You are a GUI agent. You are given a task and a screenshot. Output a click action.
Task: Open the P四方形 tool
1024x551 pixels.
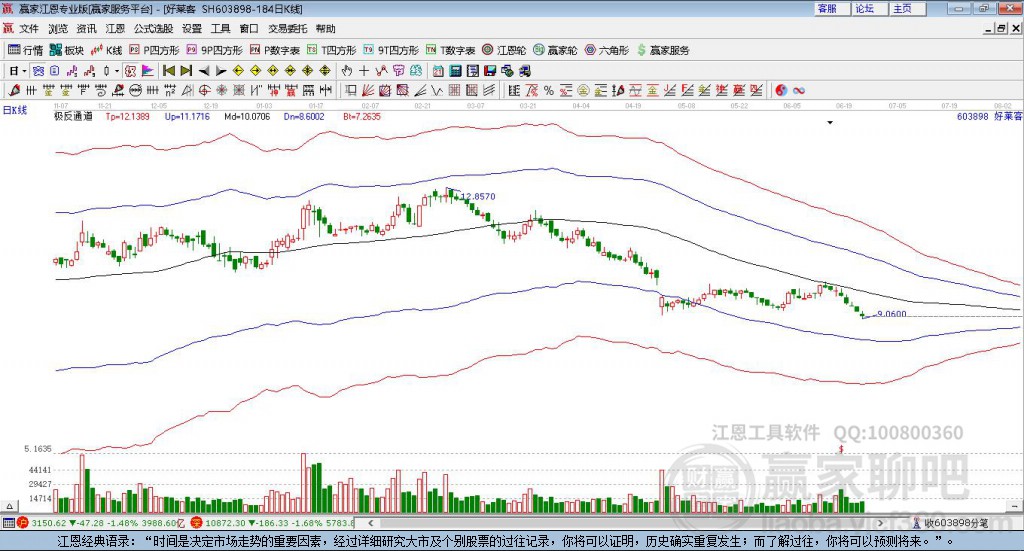tap(154, 50)
